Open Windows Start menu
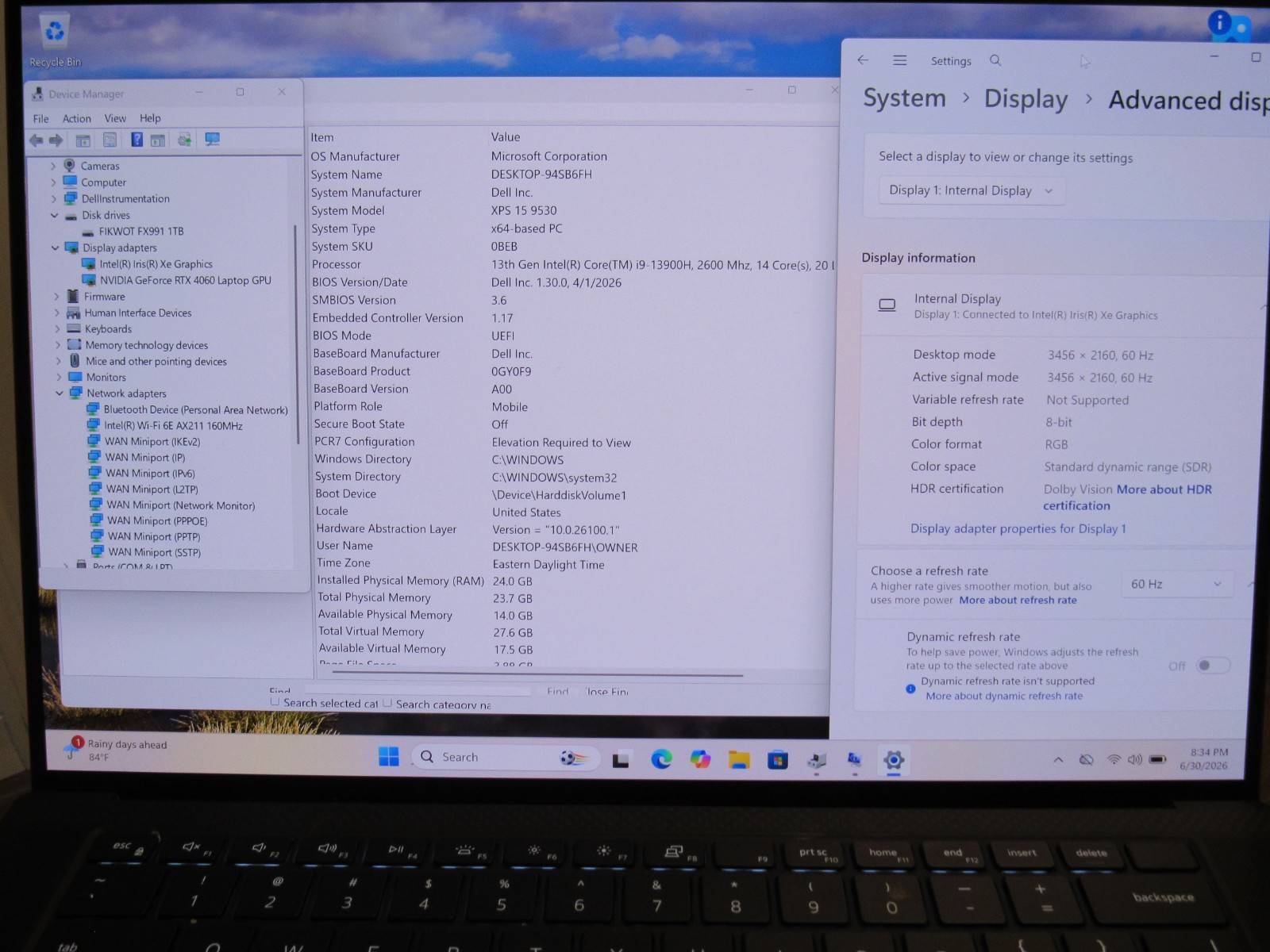 pyautogui.click(x=389, y=757)
